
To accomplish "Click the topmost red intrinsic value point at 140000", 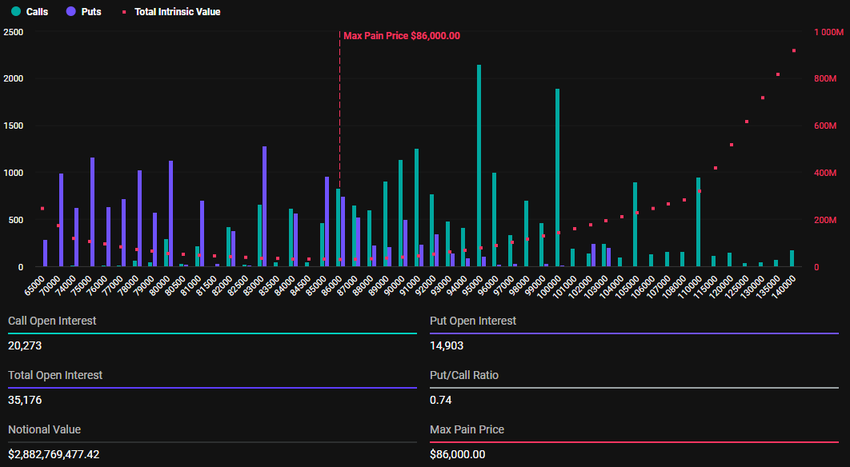I will (793, 51).
